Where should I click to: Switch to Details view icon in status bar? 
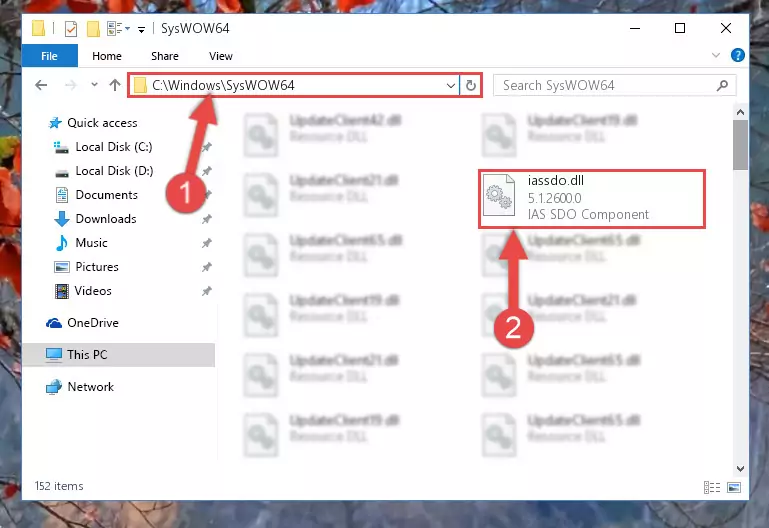point(712,487)
